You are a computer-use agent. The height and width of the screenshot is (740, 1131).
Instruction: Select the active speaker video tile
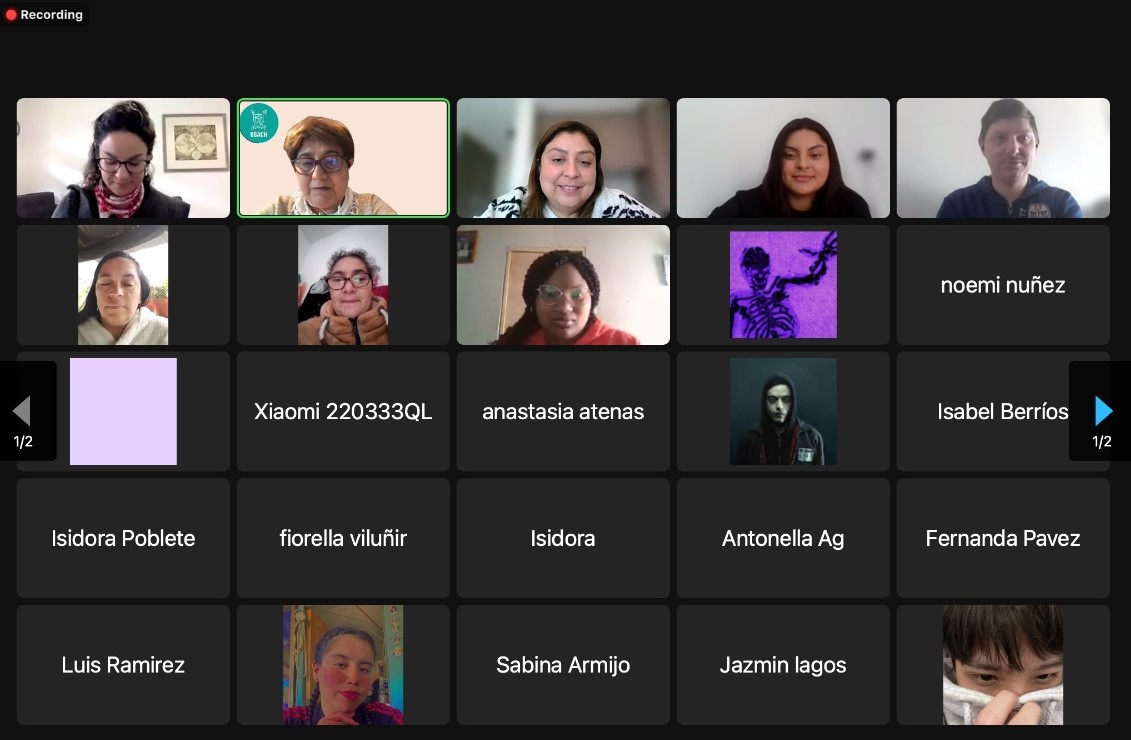click(343, 158)
